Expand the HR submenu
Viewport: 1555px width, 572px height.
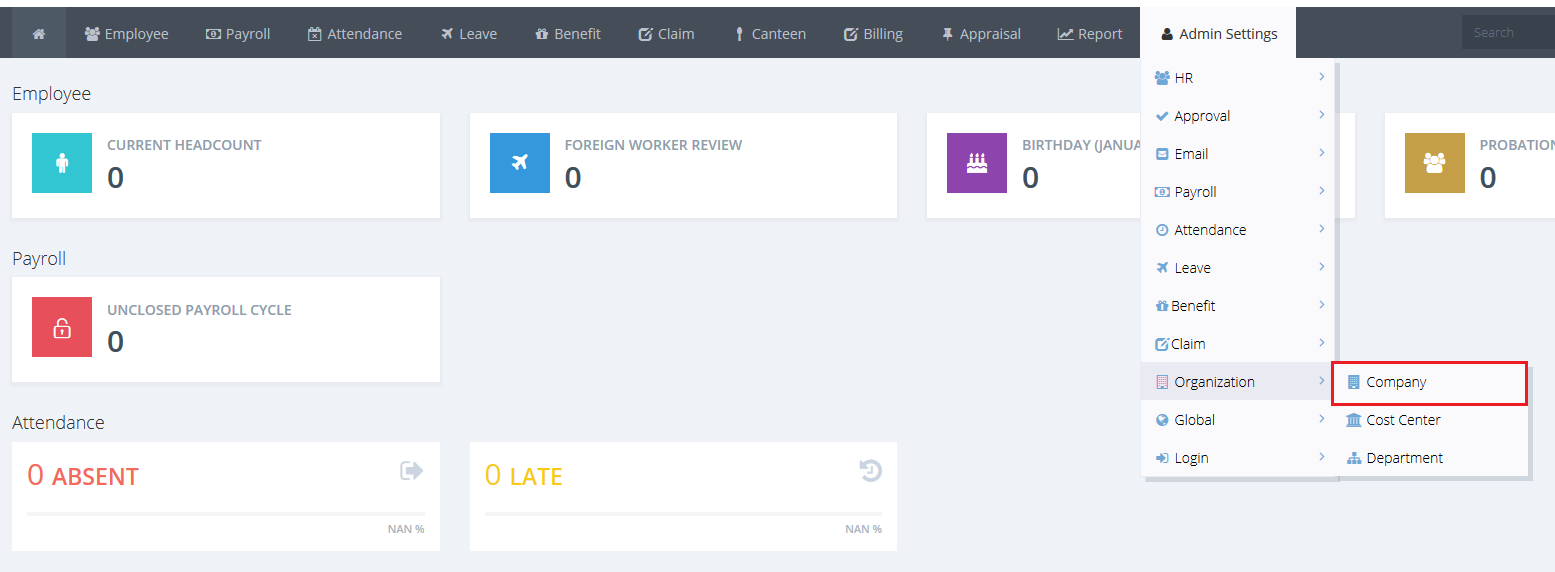pyautogui.click(x=1239, y=78)
